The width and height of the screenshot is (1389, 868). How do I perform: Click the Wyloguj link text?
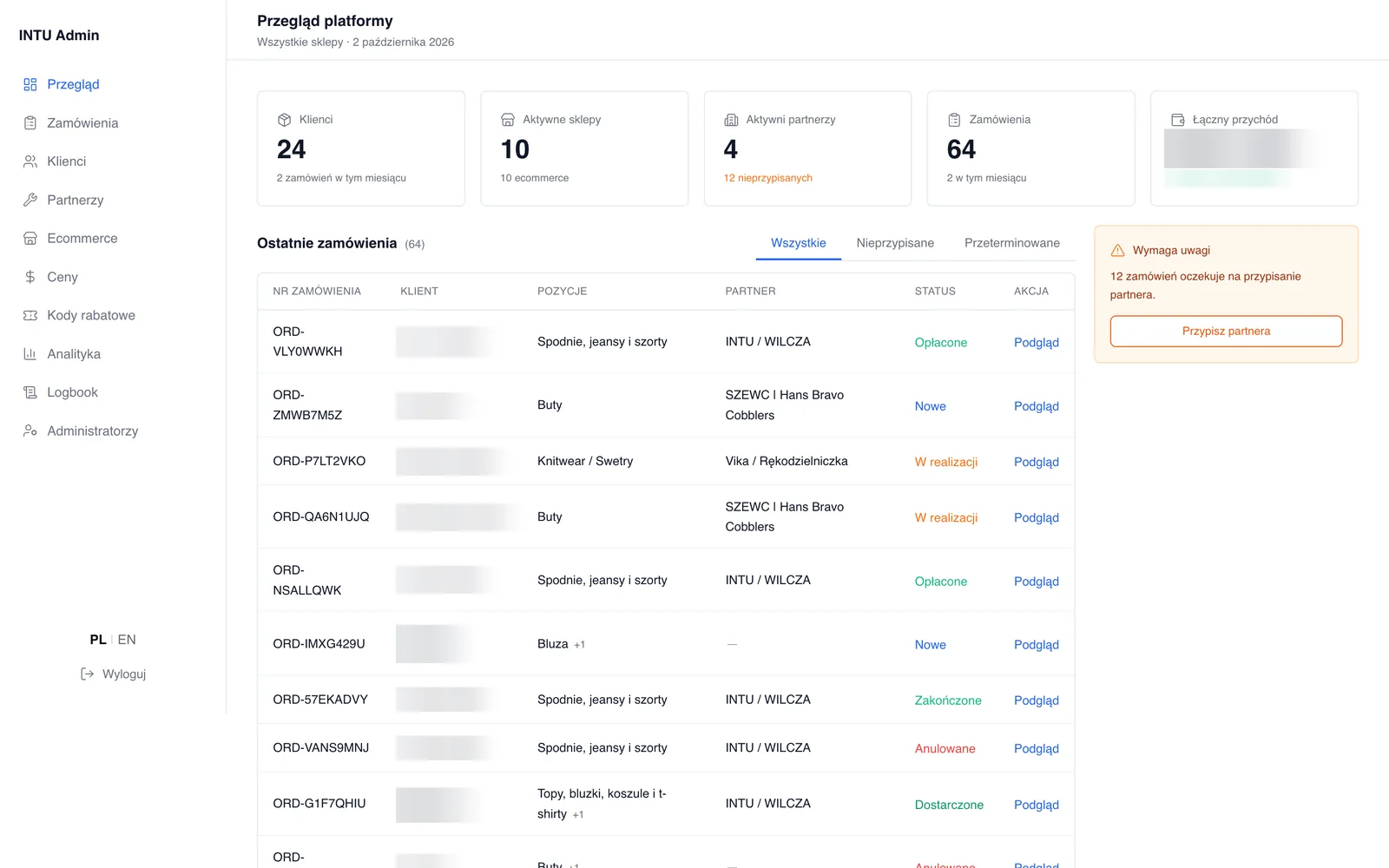pyautogui.click(x=124, y=674)
